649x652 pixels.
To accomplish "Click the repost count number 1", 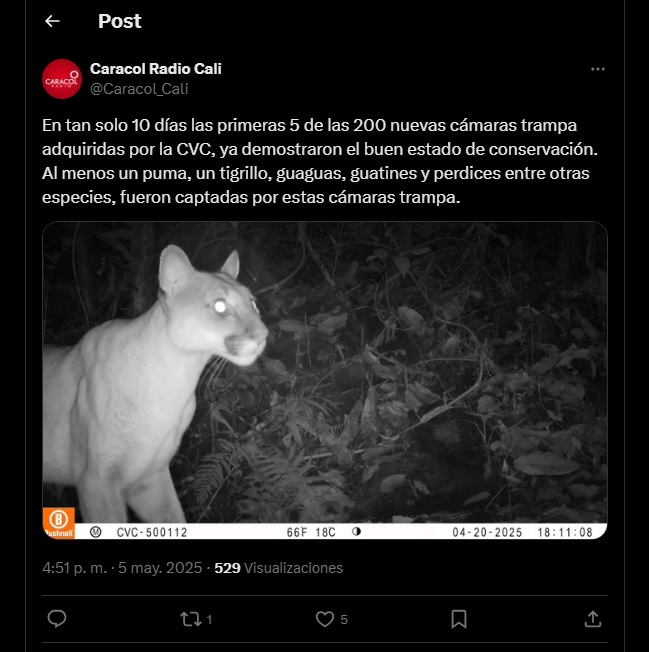I will 209,620.
